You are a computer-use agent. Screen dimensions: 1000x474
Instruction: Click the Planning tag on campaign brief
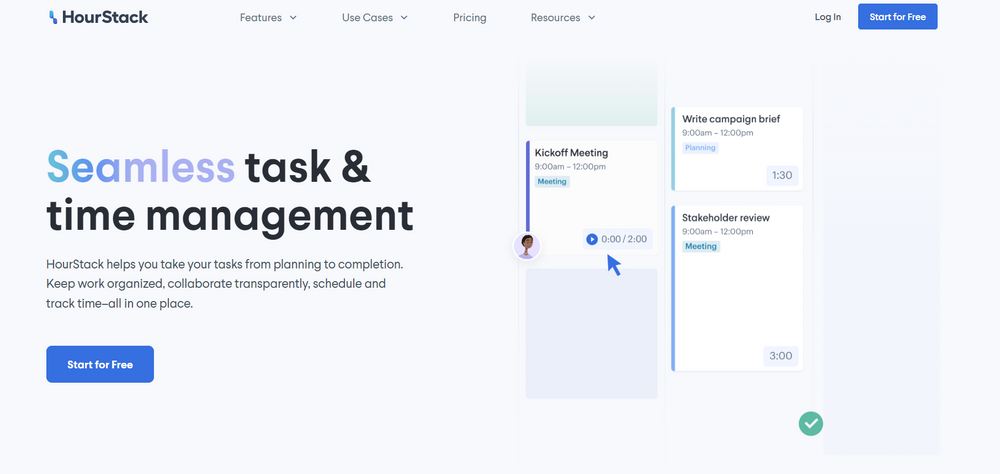click(700, 148)
